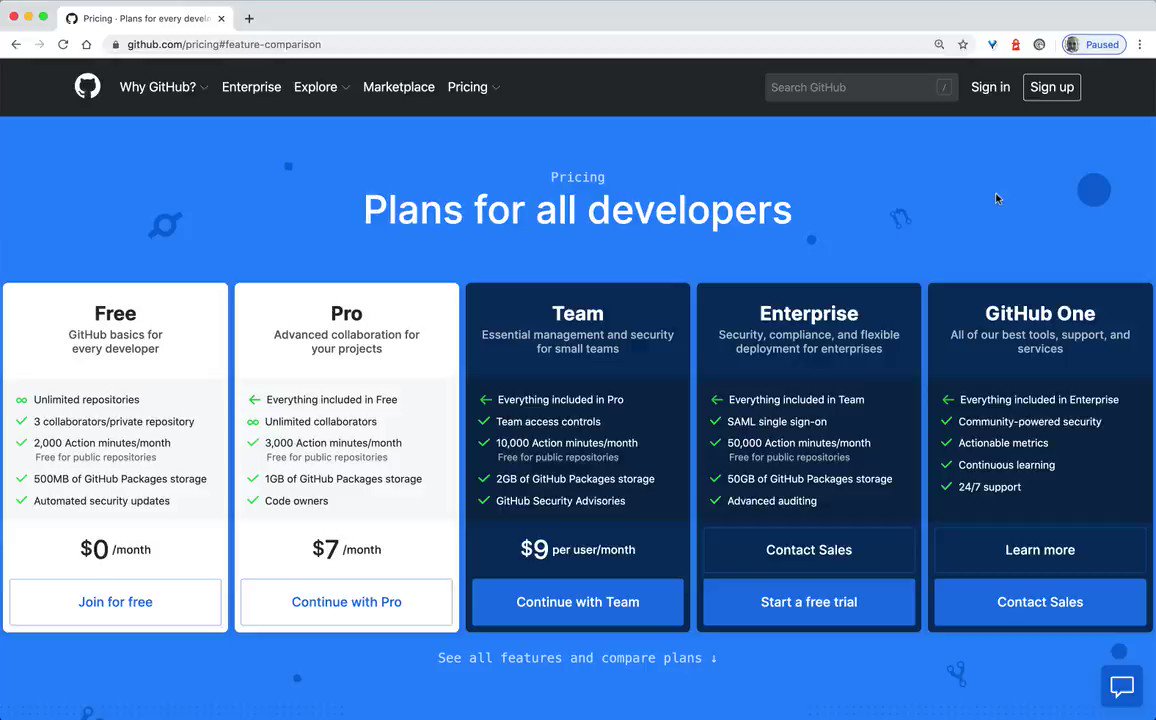This screenshot has width=1156, height=720.
Task: Click Learn more in GitHub One card
Action: point(1040,550)
